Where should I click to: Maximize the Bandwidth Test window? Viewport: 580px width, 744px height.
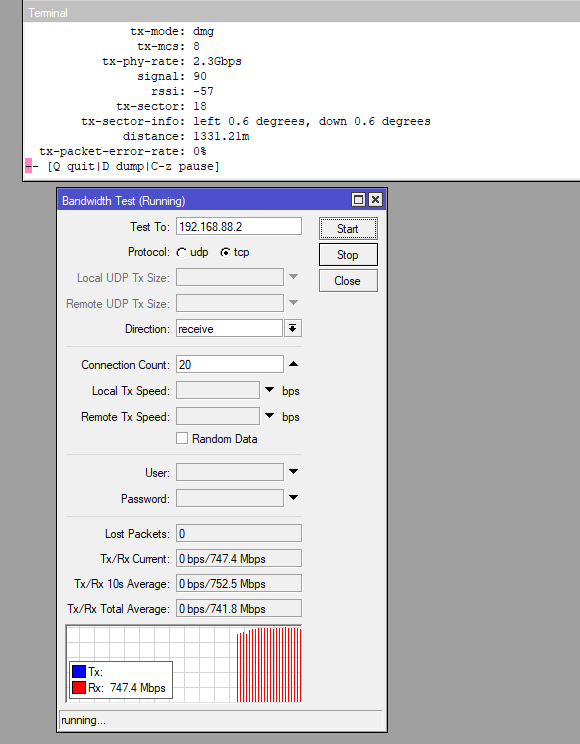[x=359, y=200]
